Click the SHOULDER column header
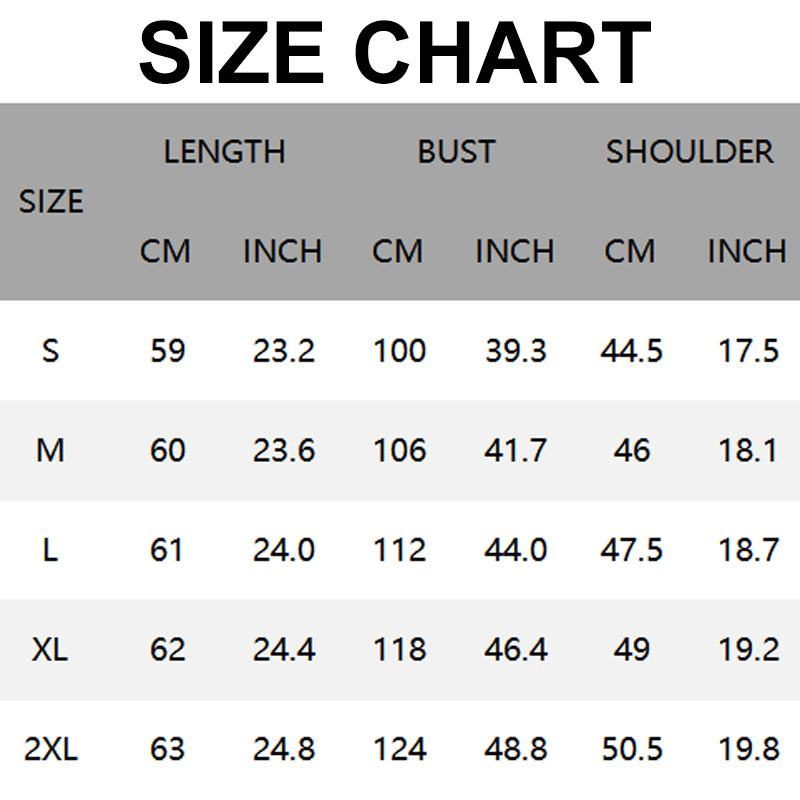800x800 pixels. [x=689, y=152]
